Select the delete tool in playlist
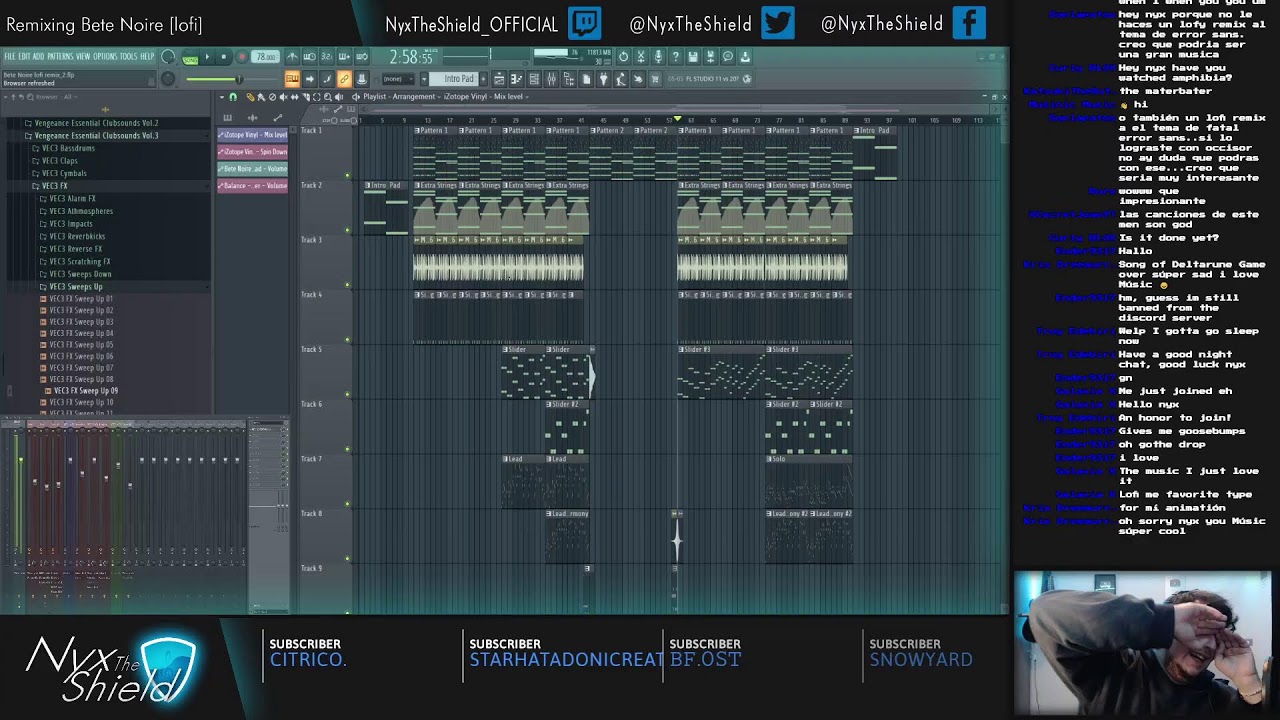 coord(272,97)
